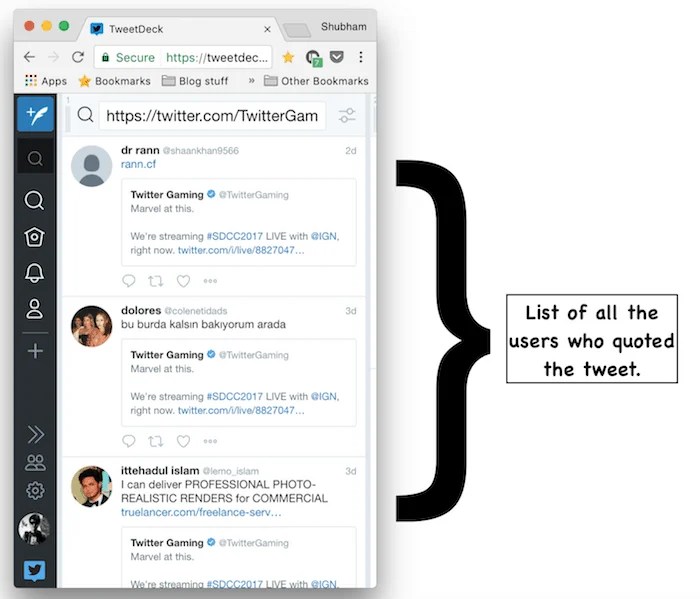Viewport: 700px width, 599px height.
Task: Click the Pocket extension icon
Action: pyautogui.click(x=337, y=57)
